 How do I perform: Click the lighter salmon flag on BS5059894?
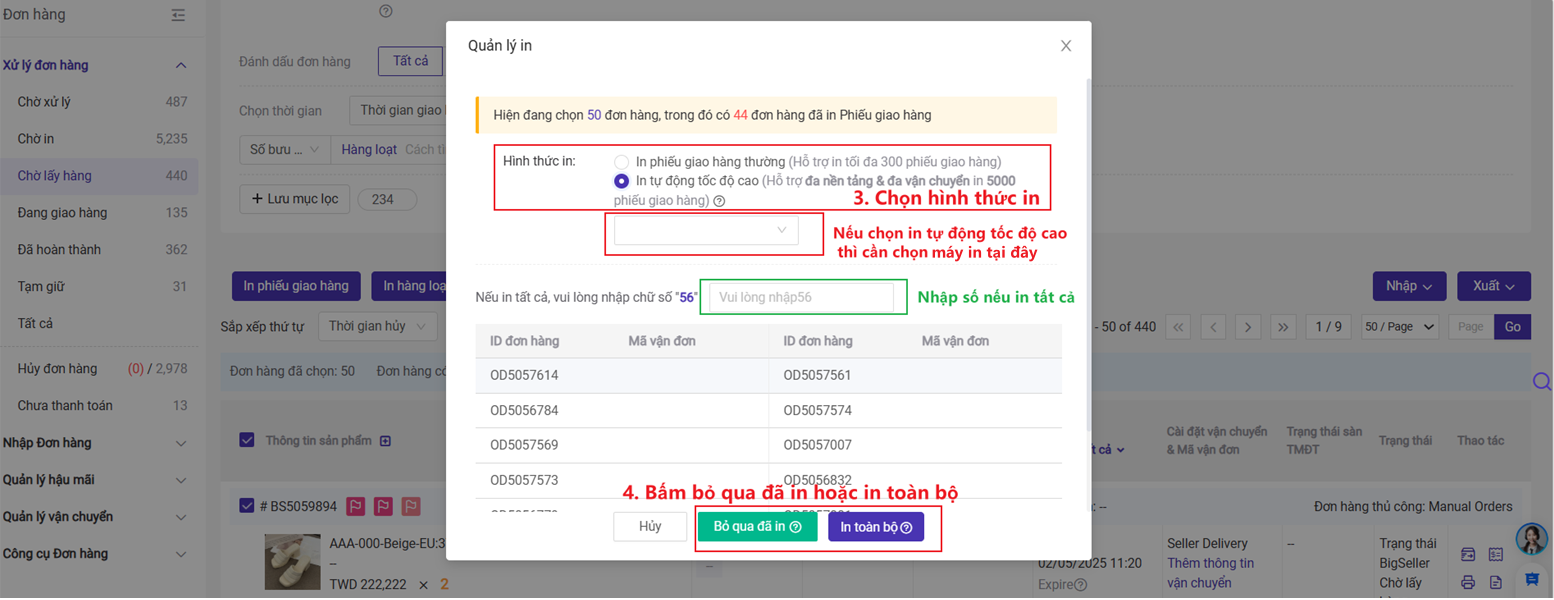tap(411, 507)
